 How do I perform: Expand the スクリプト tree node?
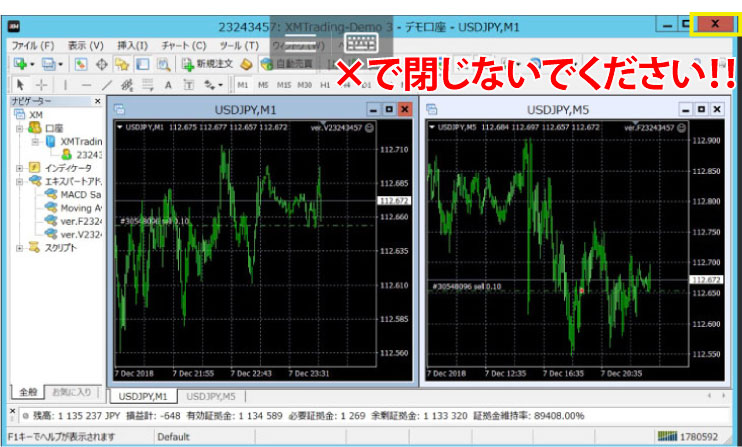click(x=19, y=247)
